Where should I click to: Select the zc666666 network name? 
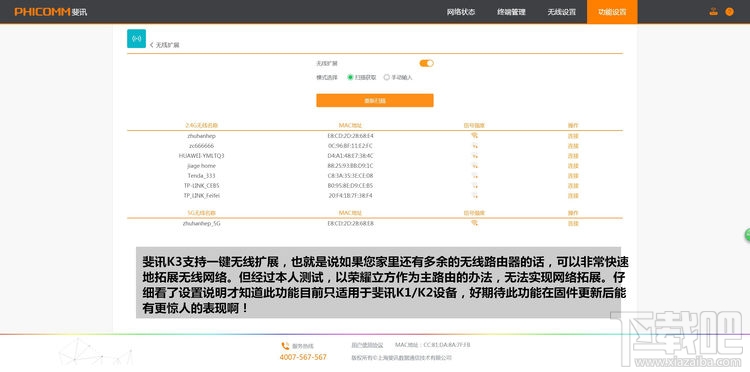pos(201,146)
